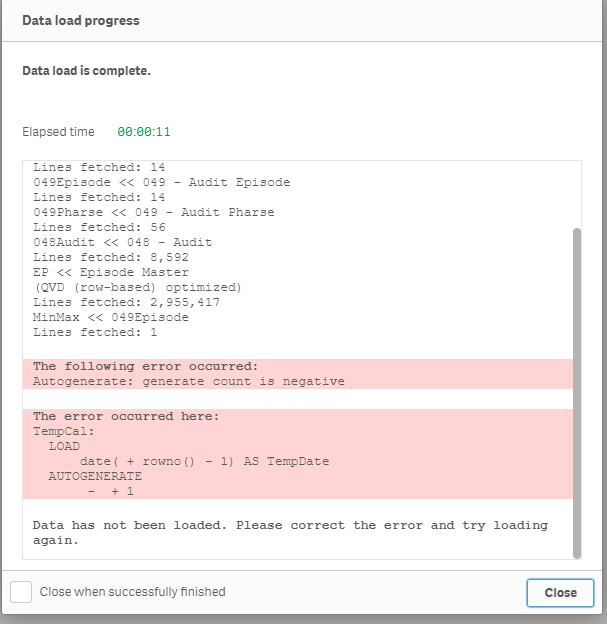Click the 'Lines fetched: 2,955,417' log line

tap(126, 302)
